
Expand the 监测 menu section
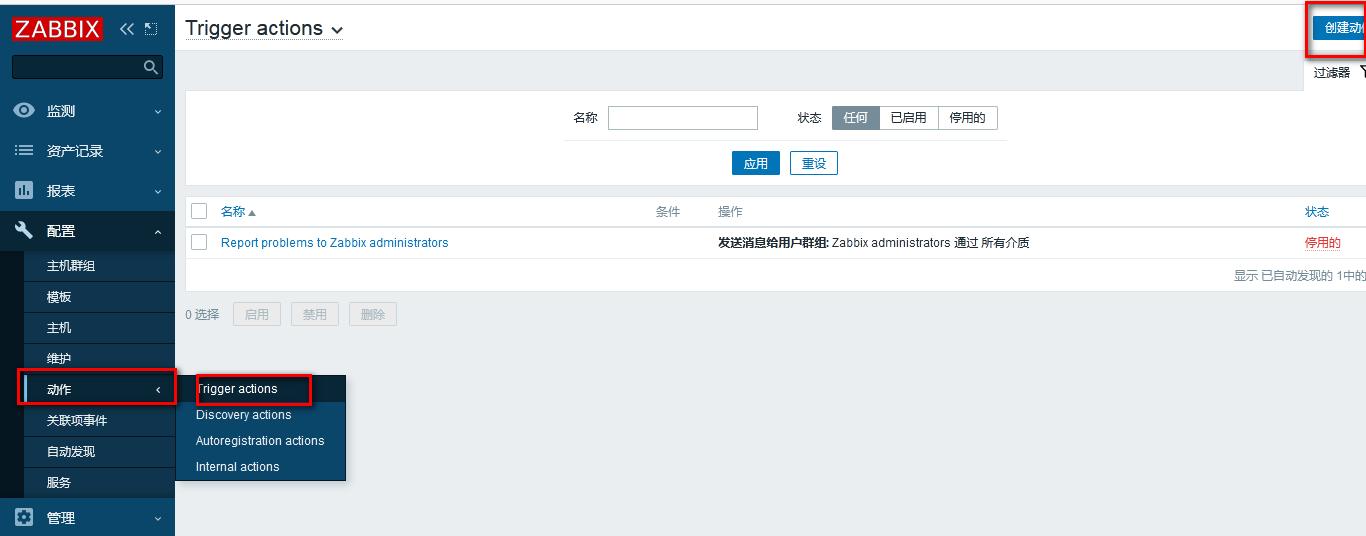click(87, 111)
